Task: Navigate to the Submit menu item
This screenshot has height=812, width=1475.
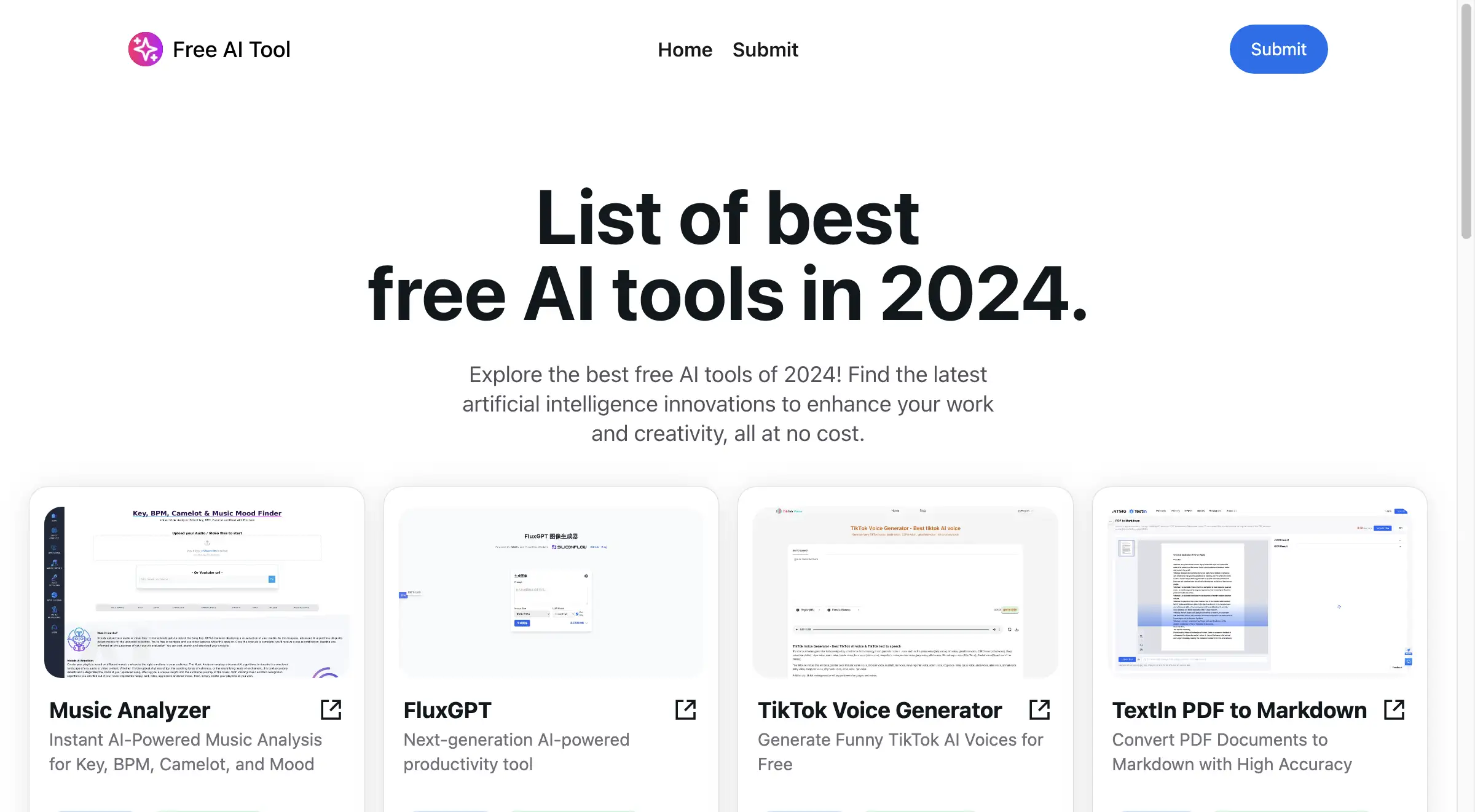Action: coord(764,48)
